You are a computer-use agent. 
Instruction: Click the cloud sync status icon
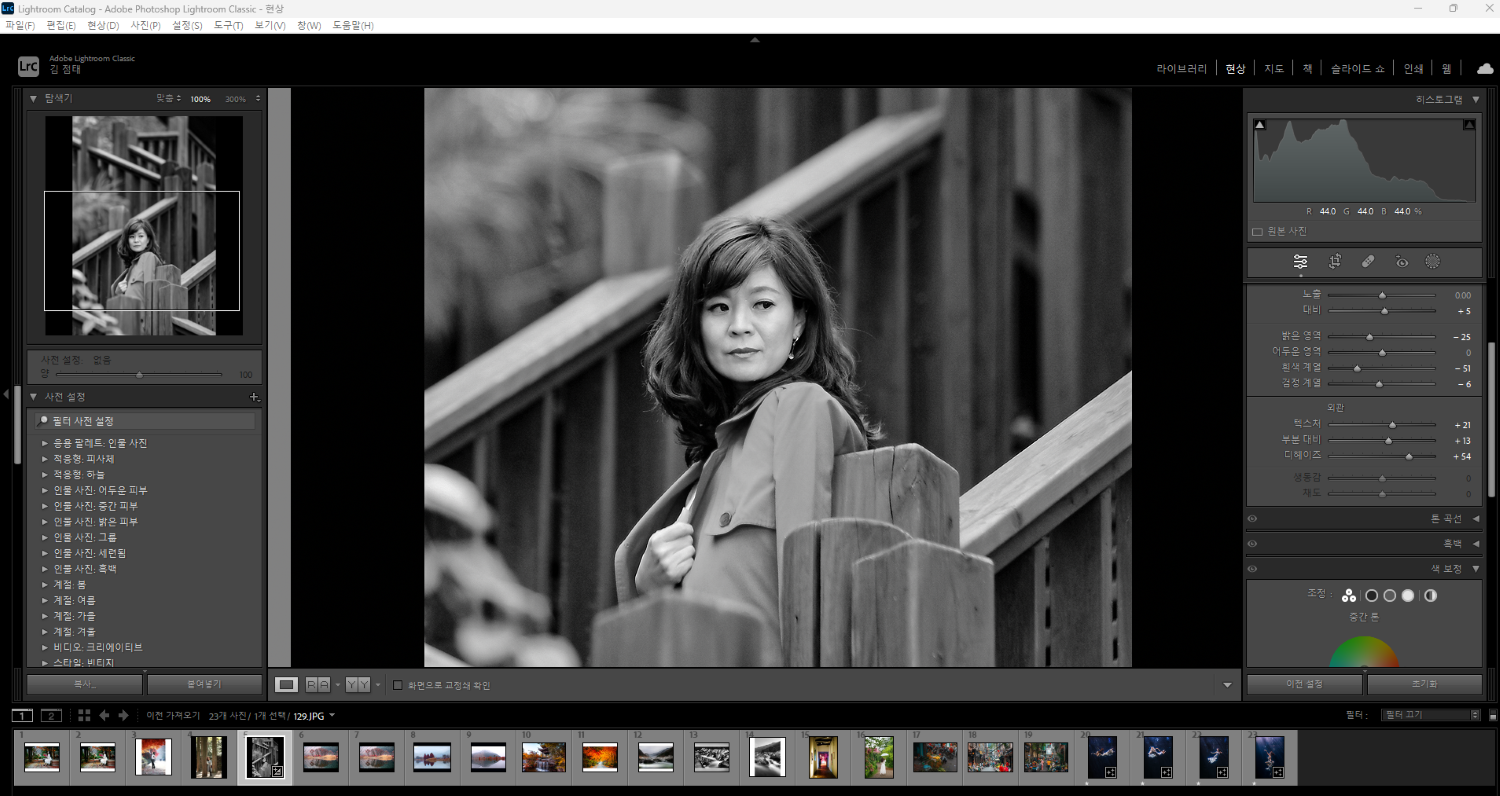(x=1485, y=68)
